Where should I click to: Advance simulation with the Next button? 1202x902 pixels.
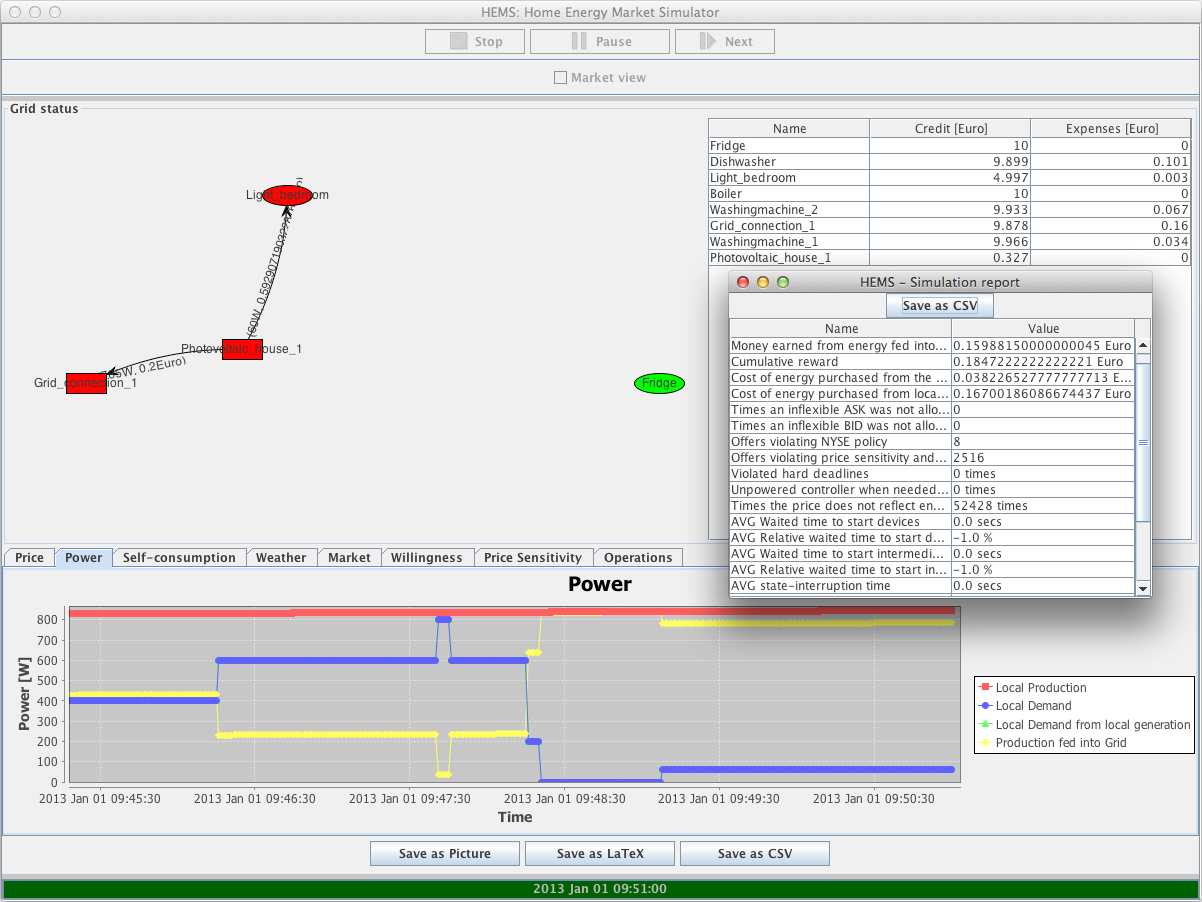tap(724, 42)
